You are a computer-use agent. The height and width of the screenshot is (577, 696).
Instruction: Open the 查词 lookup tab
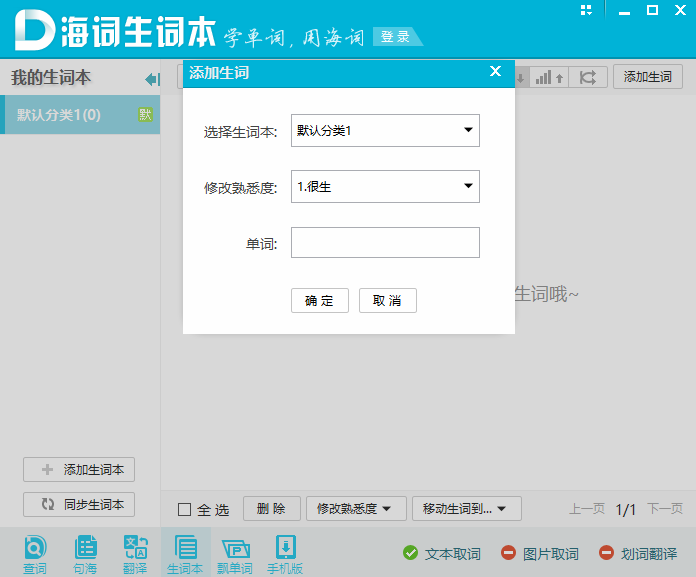point(35,555)
